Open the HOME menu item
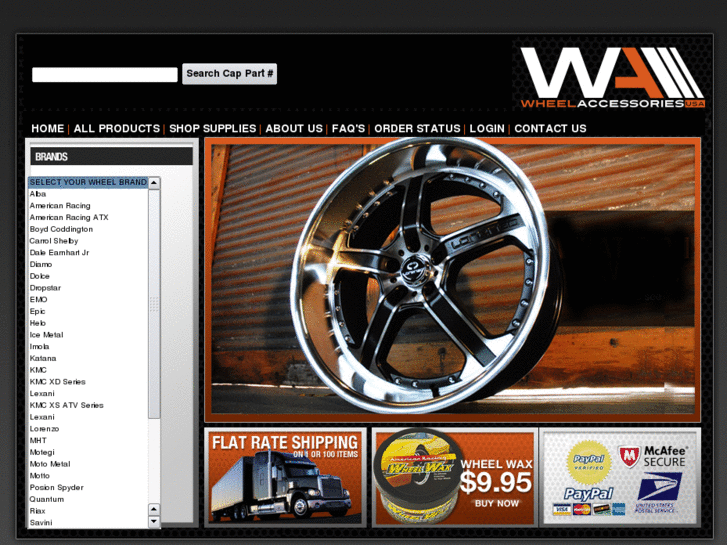This screenshot has width=727, height=545. point(48,128)
